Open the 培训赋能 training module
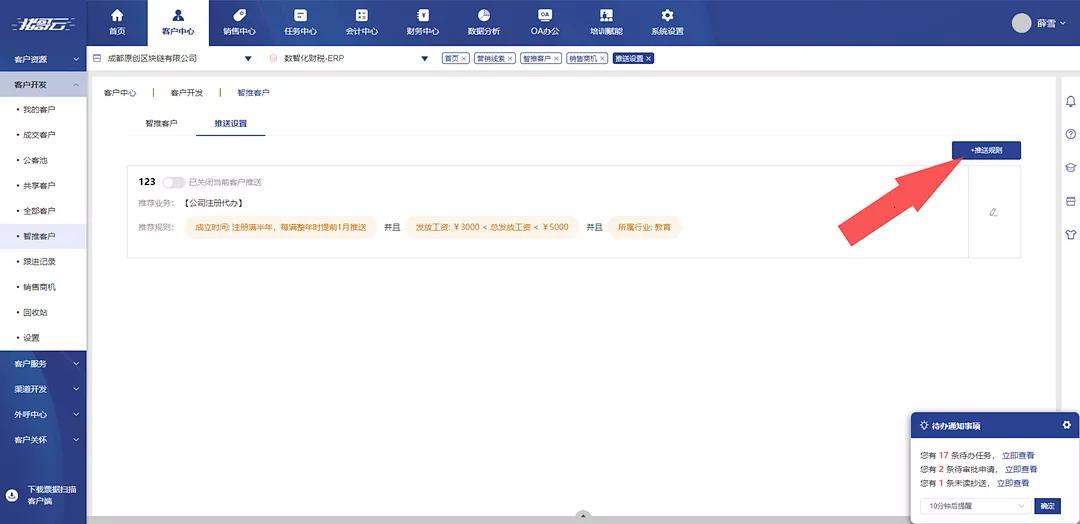 [606, 23]
